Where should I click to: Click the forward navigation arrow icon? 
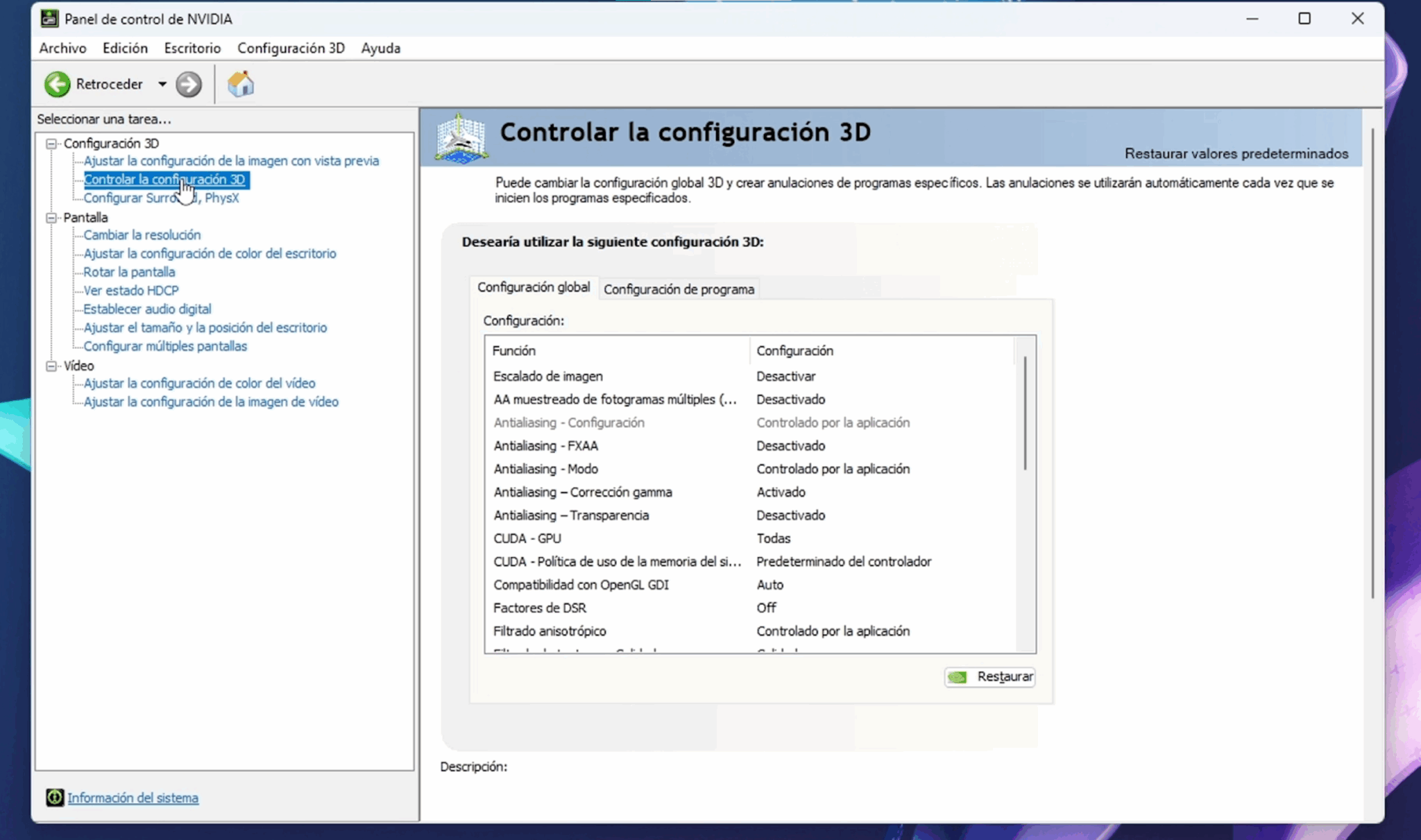point(188,84)
